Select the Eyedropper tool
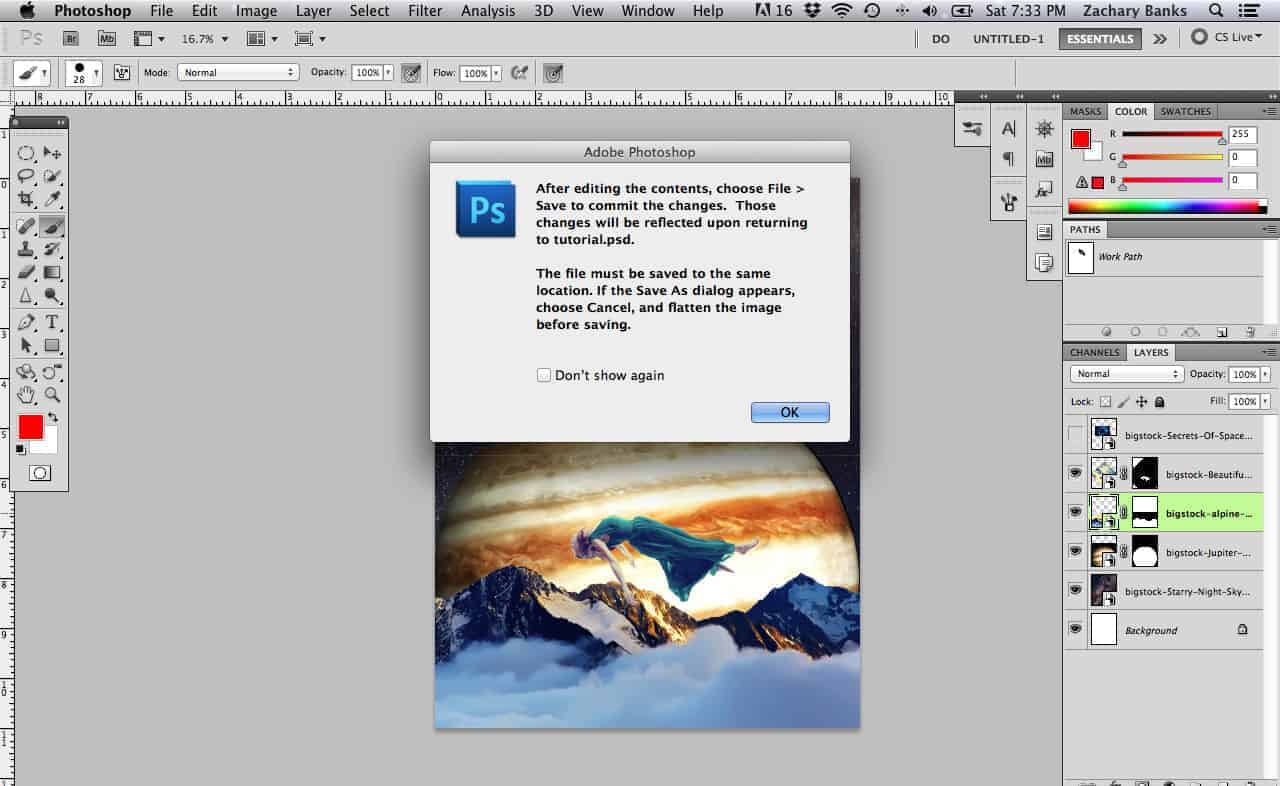The image size is (1280, 786). click(53, 199)
